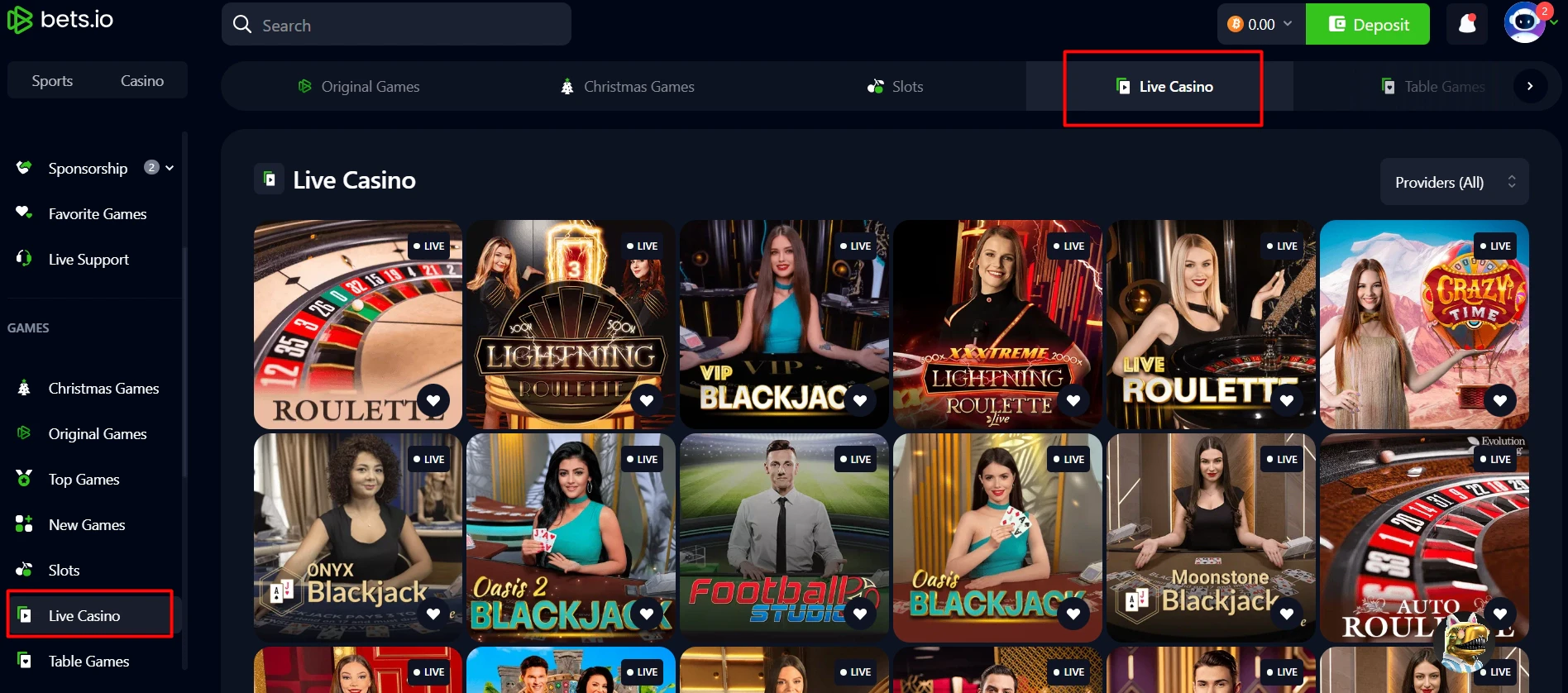Select the Table Games category tab
Screen dimensions: 1568x693
1432,86
